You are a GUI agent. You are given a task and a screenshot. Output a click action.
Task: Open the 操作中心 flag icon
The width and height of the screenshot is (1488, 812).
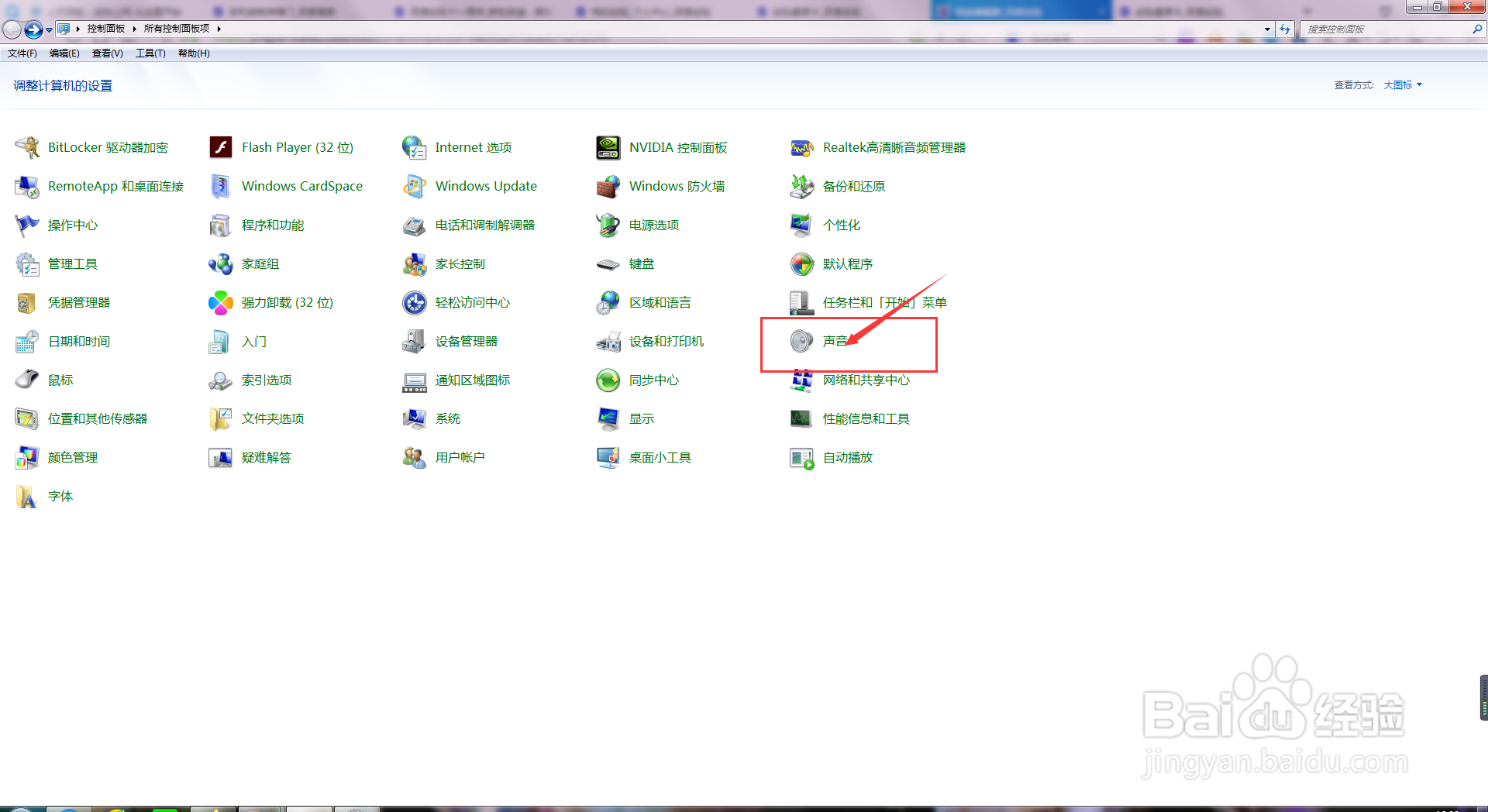(27, 225)
